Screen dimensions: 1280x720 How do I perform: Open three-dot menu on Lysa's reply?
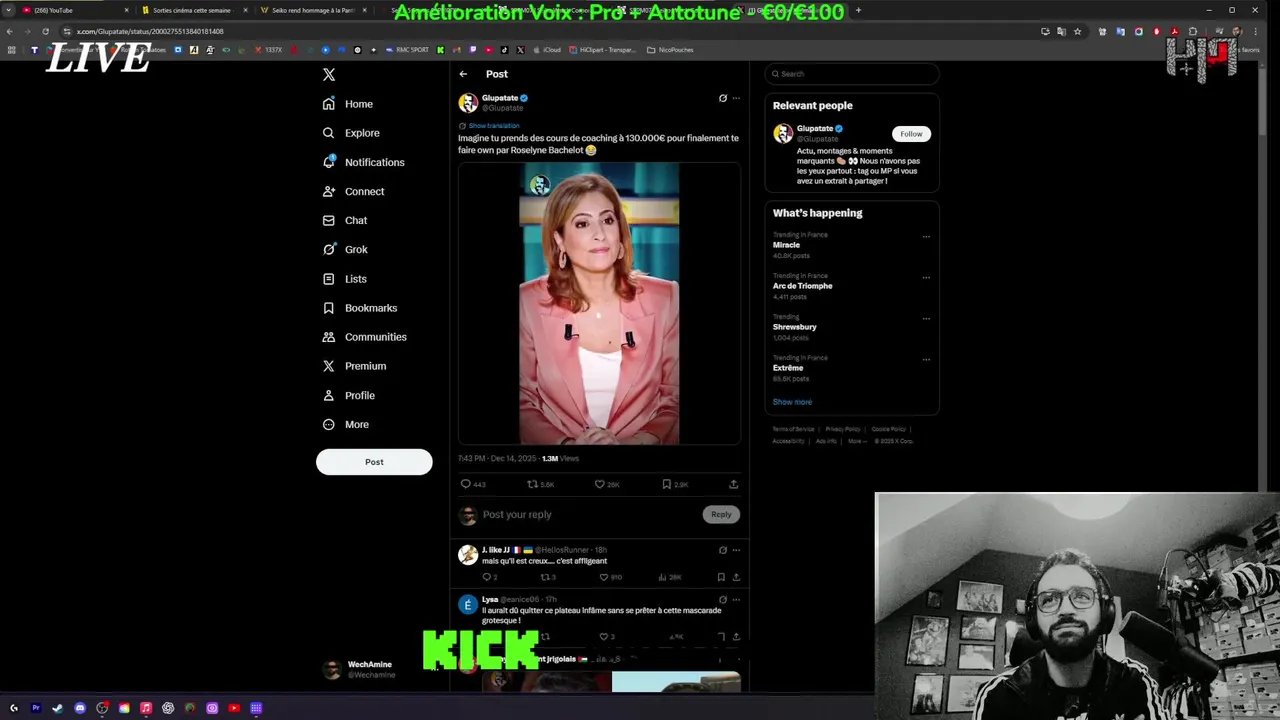click(736, 600)
